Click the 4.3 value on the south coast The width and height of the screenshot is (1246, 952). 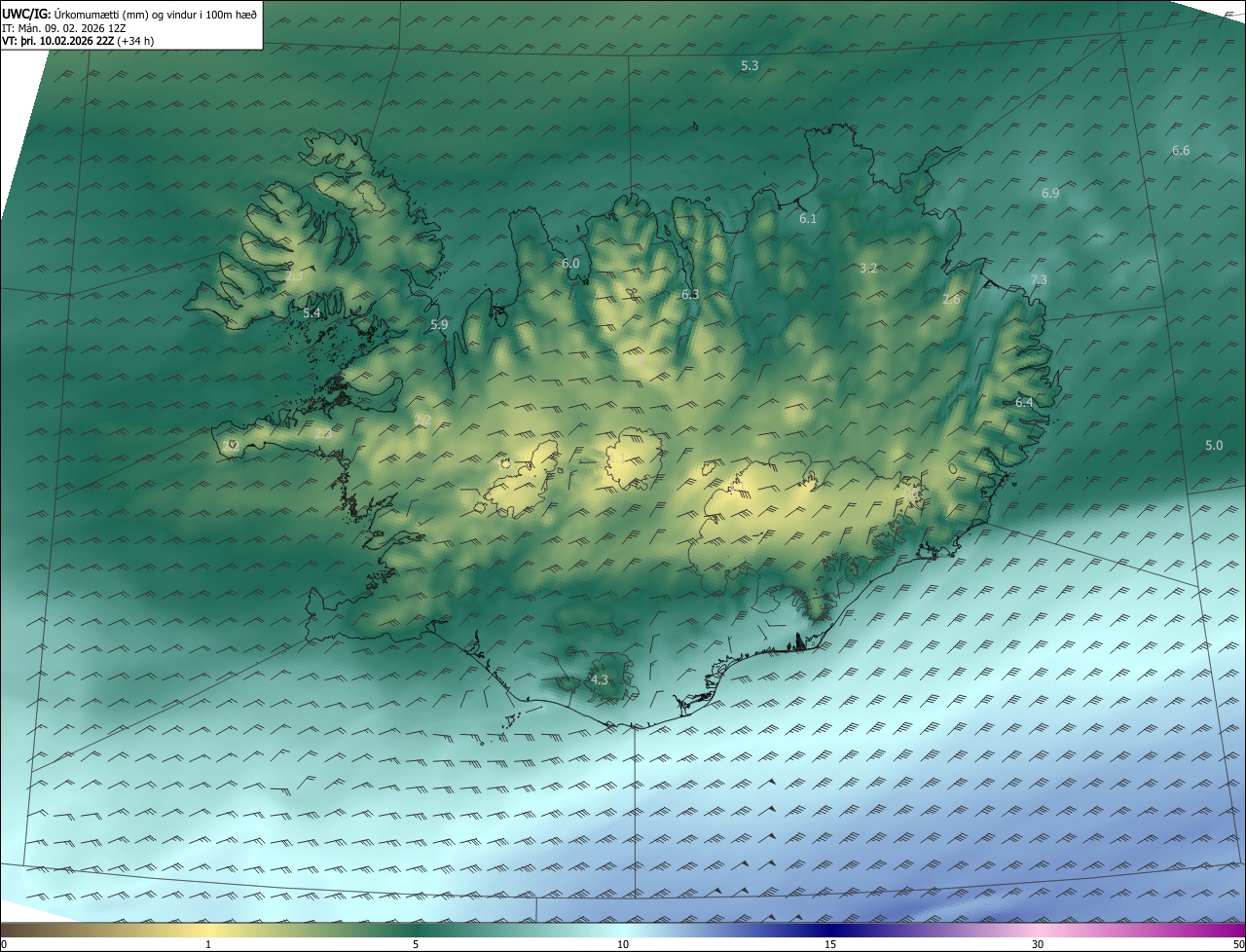tap(600, 679)
